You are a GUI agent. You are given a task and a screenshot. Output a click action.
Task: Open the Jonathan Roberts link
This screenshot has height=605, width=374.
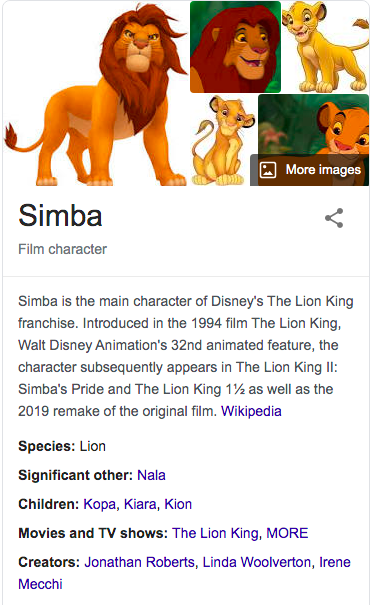coord(139,562)
